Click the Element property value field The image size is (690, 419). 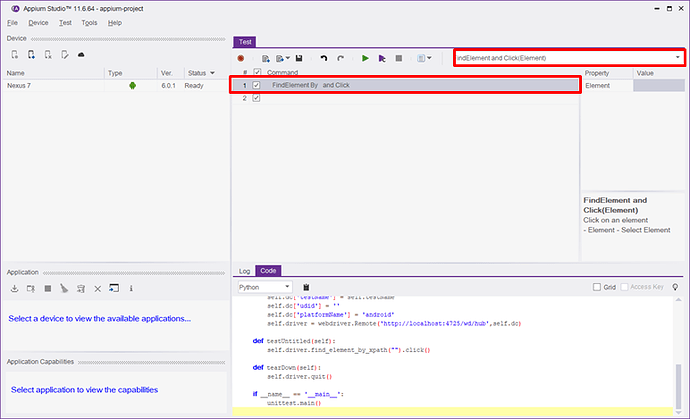[659, 86]
